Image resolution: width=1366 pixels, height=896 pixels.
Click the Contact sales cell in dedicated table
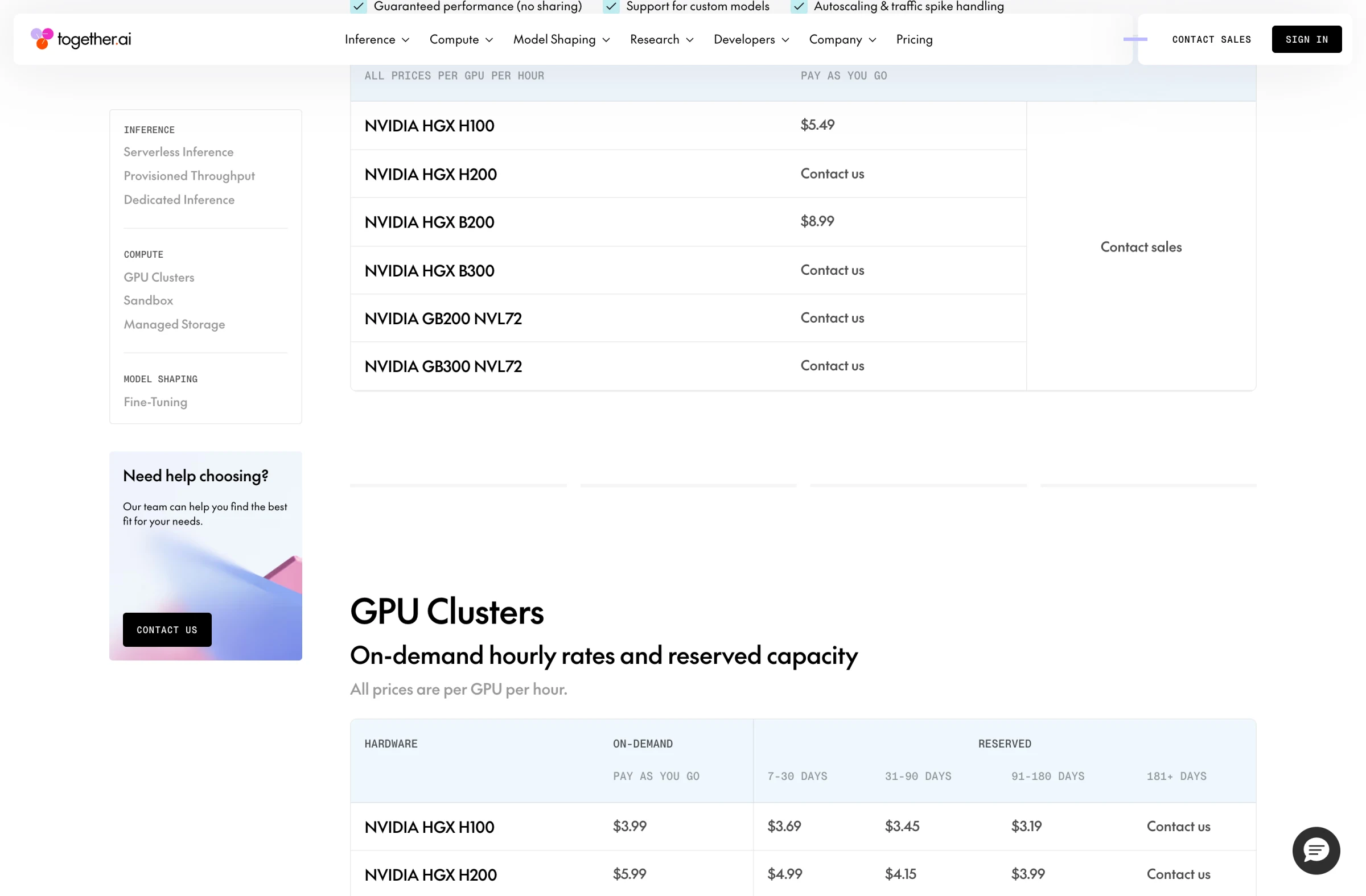1141,247
